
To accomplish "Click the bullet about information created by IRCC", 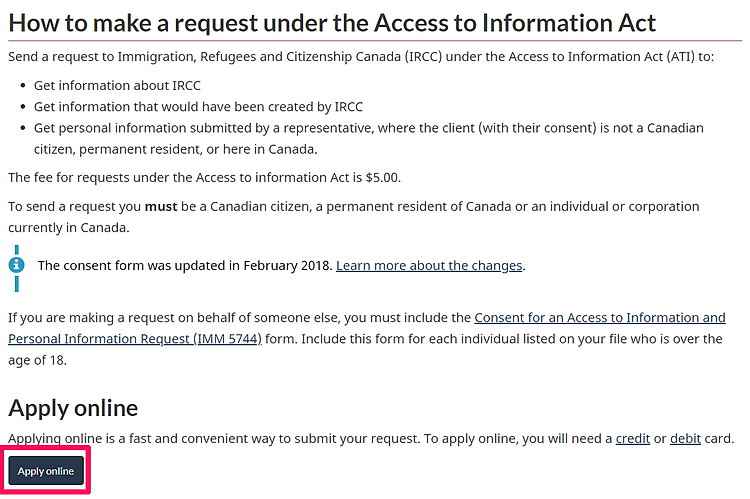I will (x=198, y=107).
